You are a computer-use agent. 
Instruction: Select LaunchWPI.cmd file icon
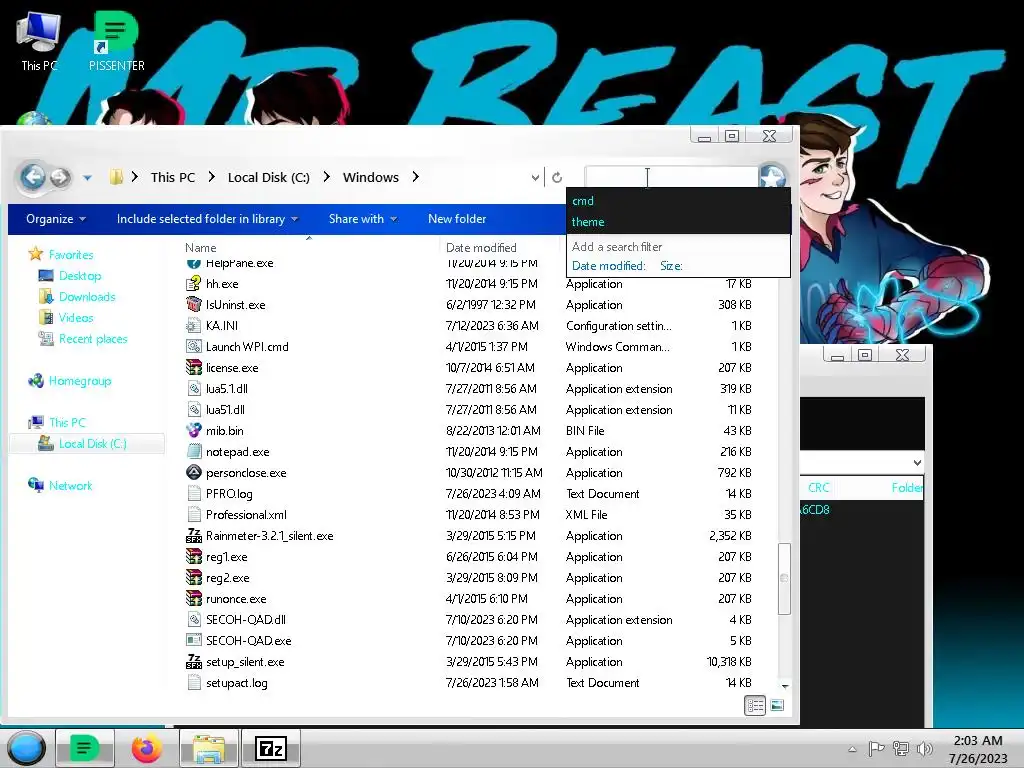(193, 346)
